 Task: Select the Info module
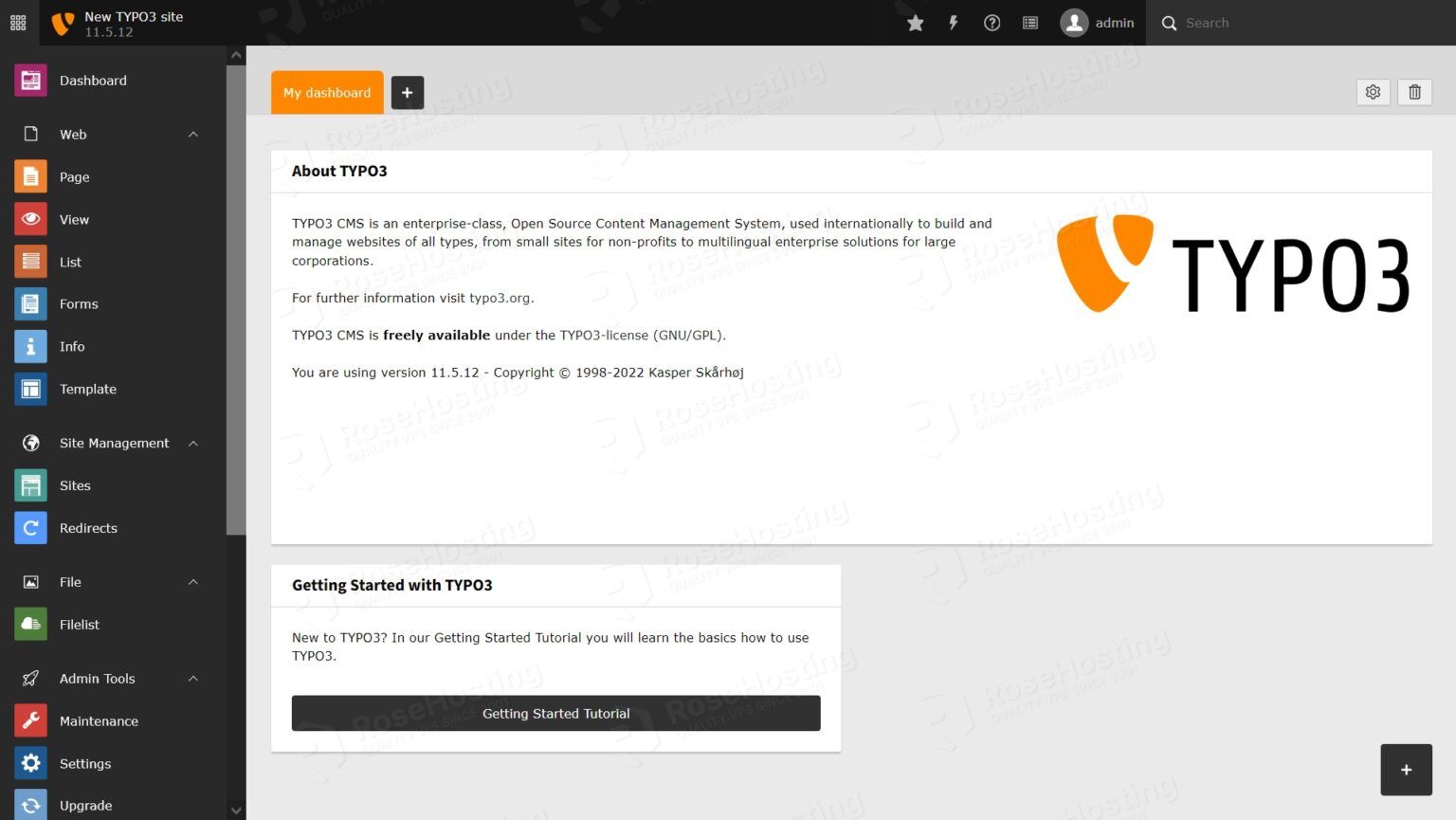[71, 346]
